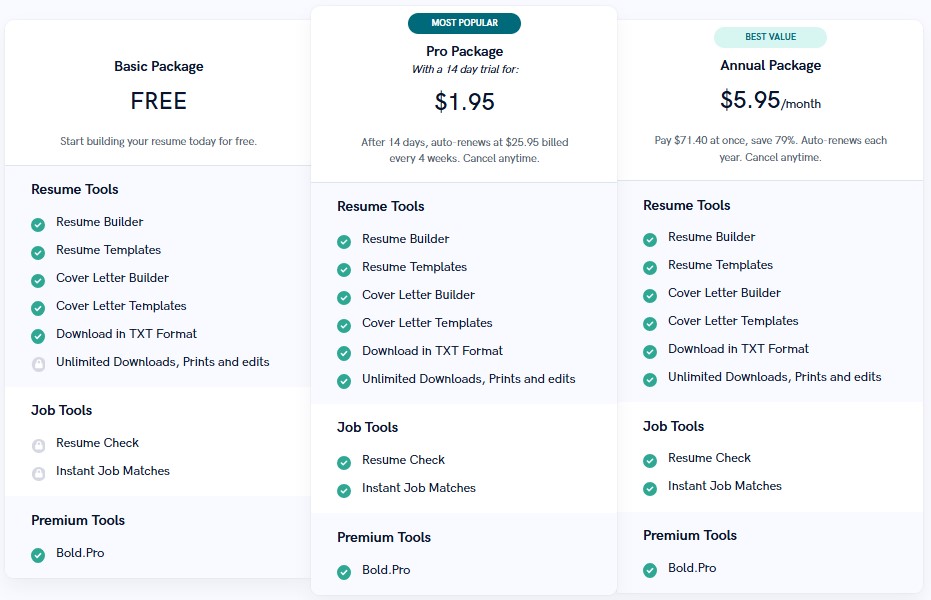Click the checkmark beside Download in TXT Format under Basic
Image resolution: width=931 pixels, height=600 pixels.
38,334
